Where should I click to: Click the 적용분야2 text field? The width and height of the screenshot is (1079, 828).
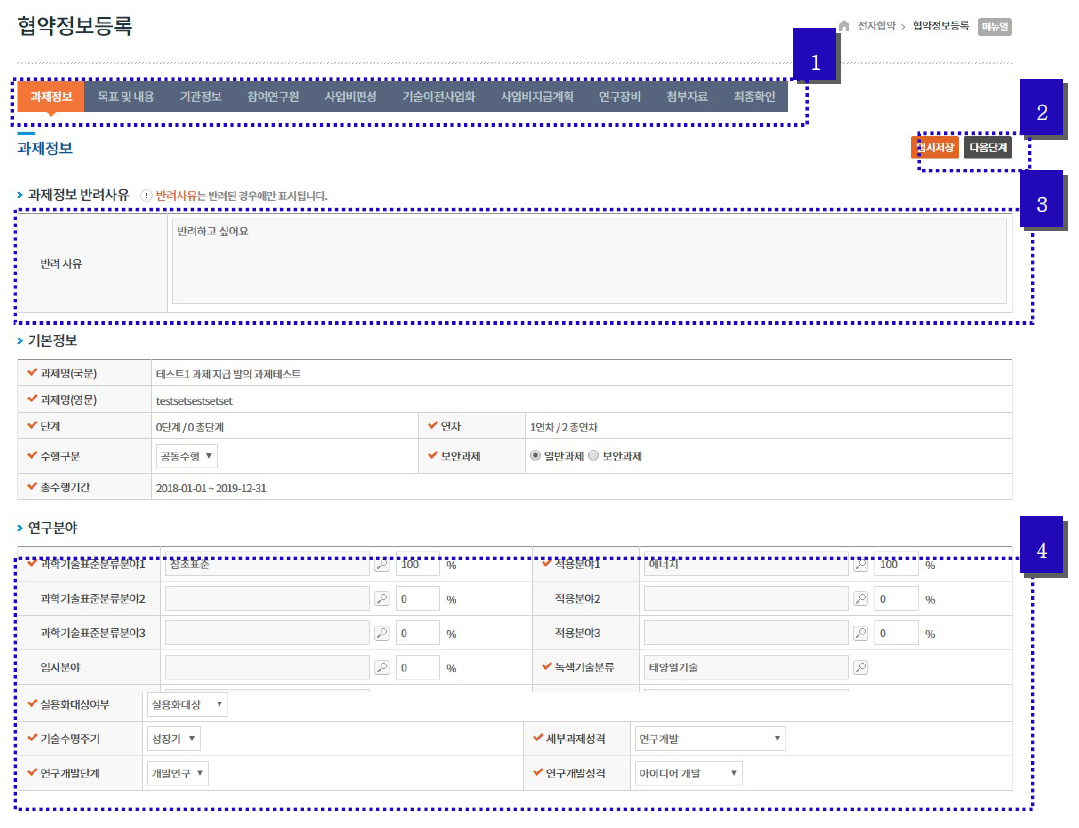click(x=746, y=599)
